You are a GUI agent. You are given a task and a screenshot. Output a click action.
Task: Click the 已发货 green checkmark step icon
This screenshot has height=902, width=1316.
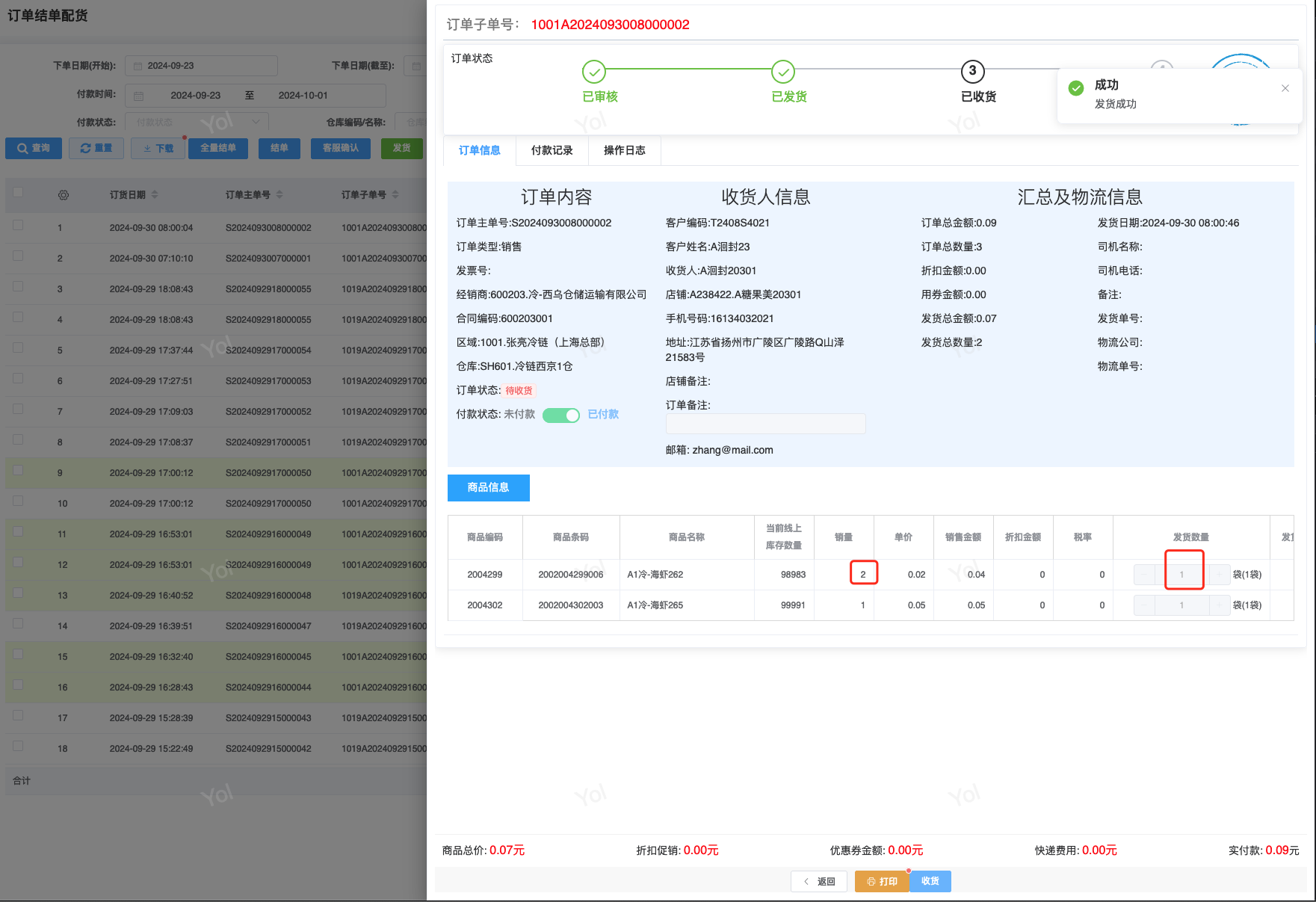[782, 72]
